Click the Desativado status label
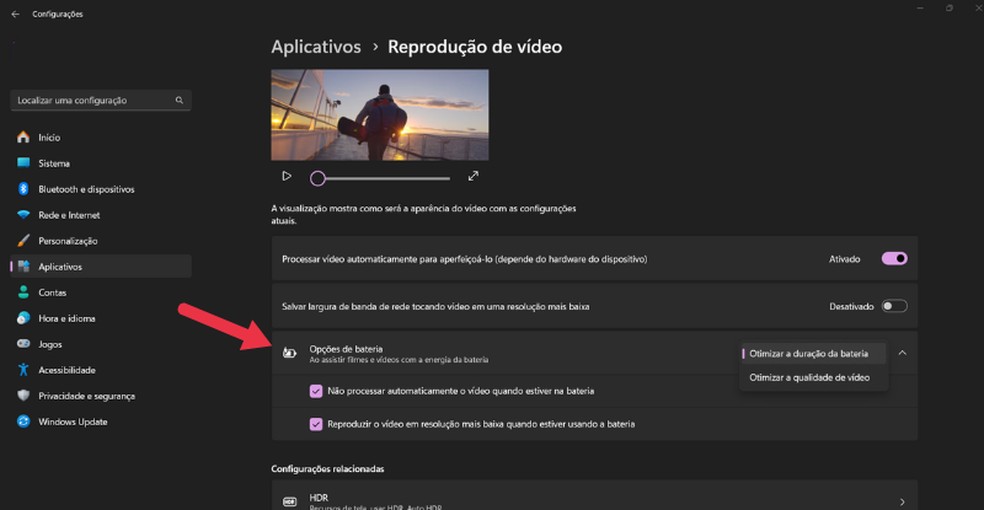This screenshot has width=984, height=510. [x=852, y=306]
